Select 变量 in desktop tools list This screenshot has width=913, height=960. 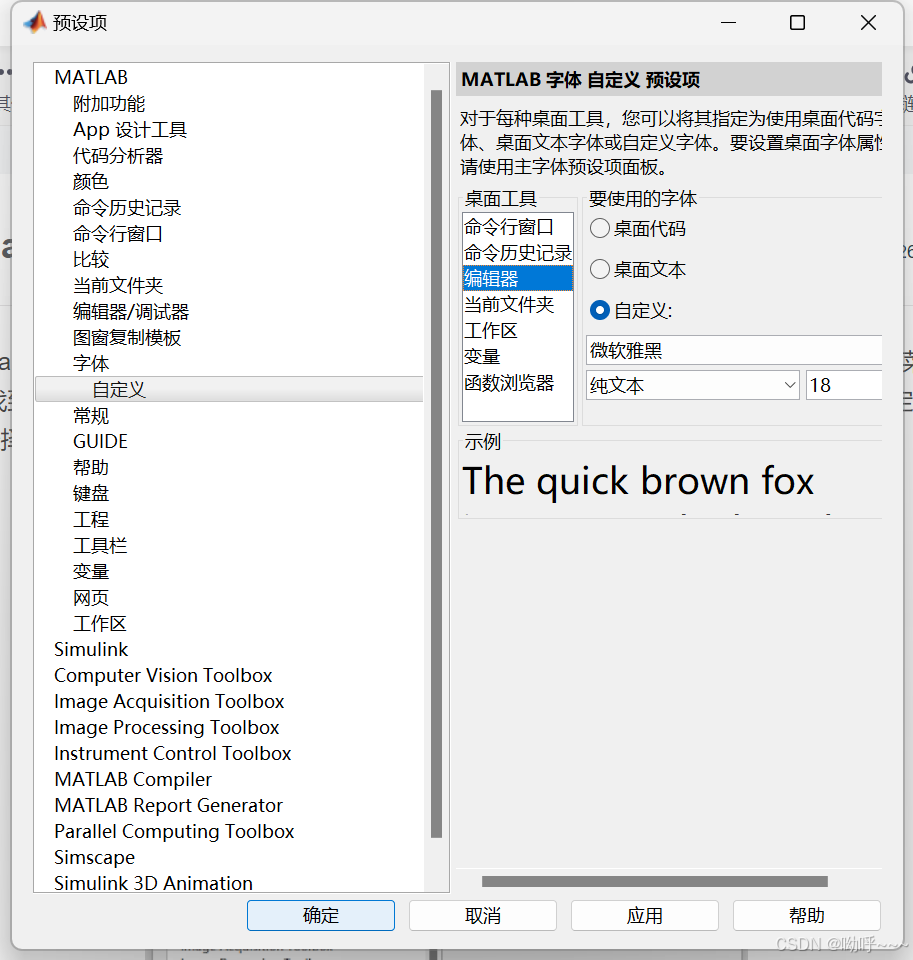pos(517,356)
